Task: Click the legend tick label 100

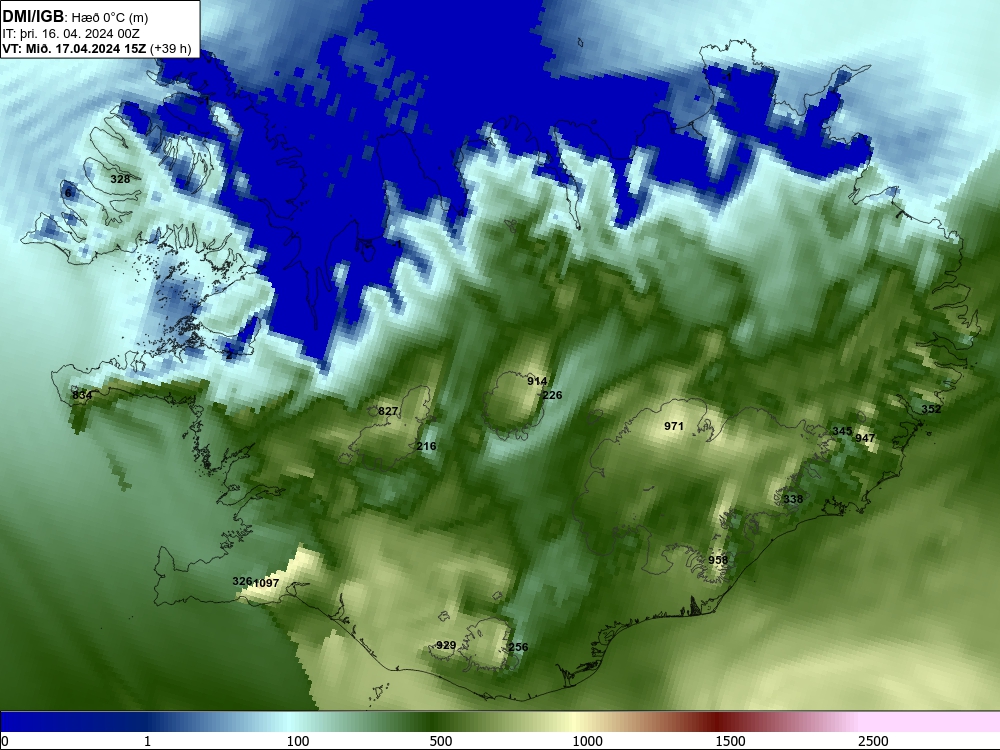Action: (x=298, y=741)
